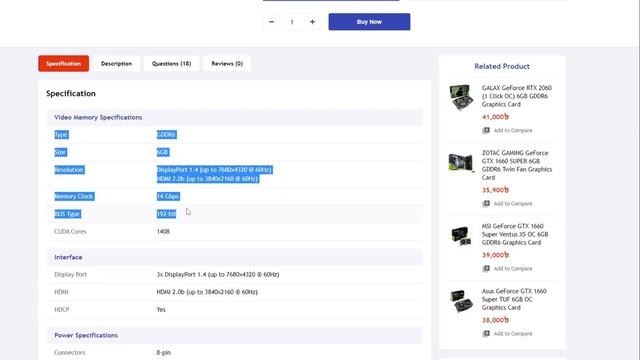Viewport: 640px width, 360px height.
Task: Open the Specification tab
Action: pyautogui.click(x=64, y=64)
